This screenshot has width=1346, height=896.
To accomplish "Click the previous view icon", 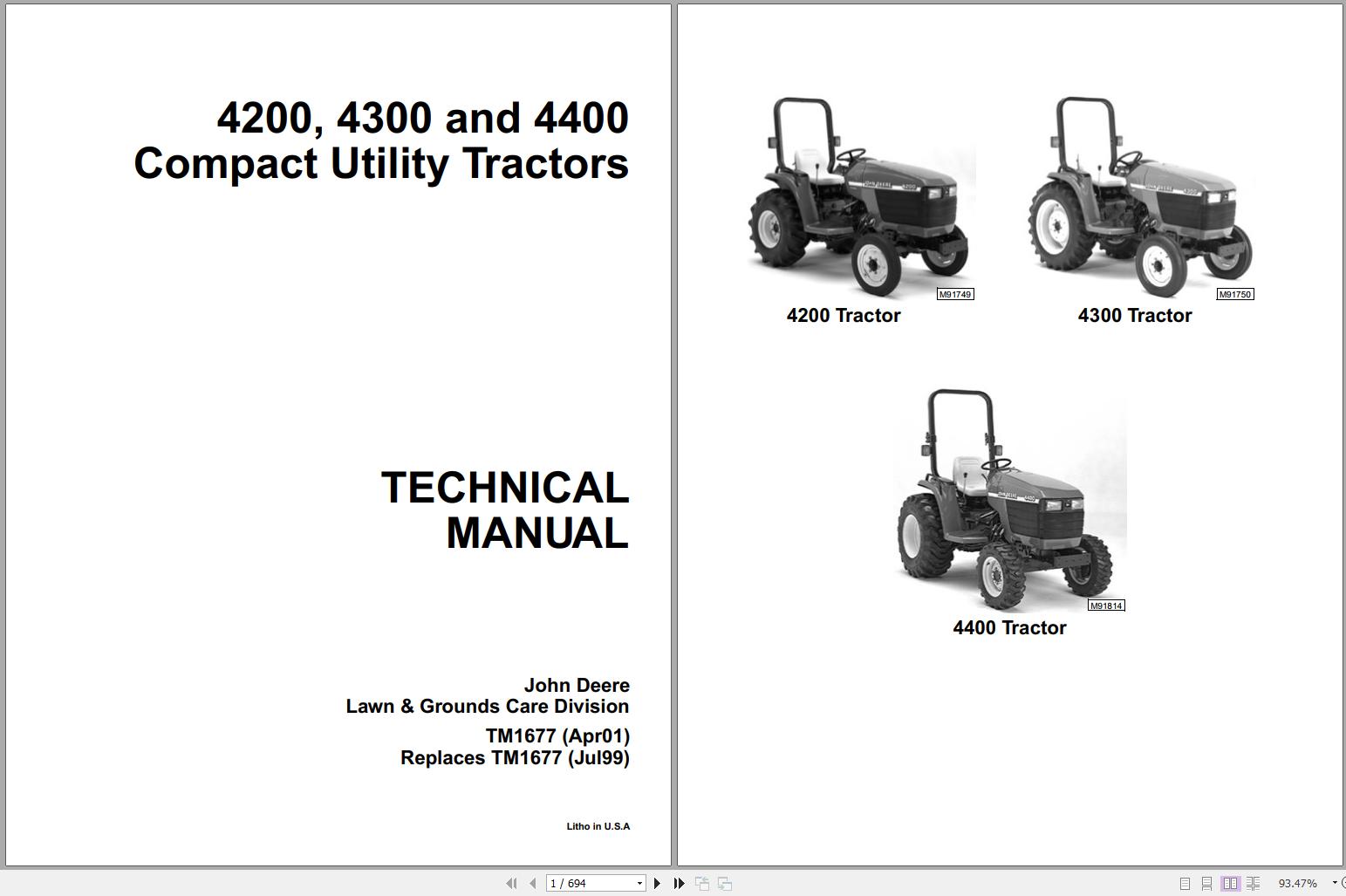I will point(702,883).
